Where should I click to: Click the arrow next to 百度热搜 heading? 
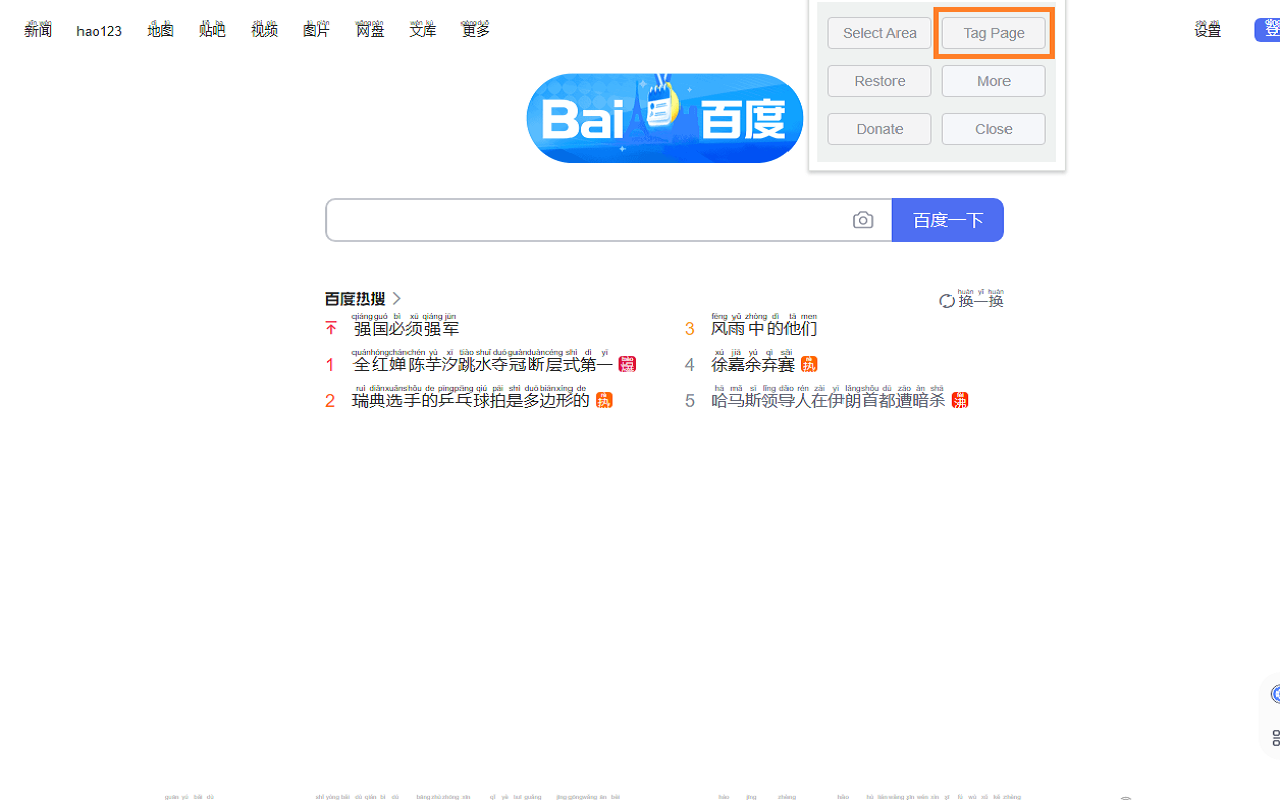396,298
